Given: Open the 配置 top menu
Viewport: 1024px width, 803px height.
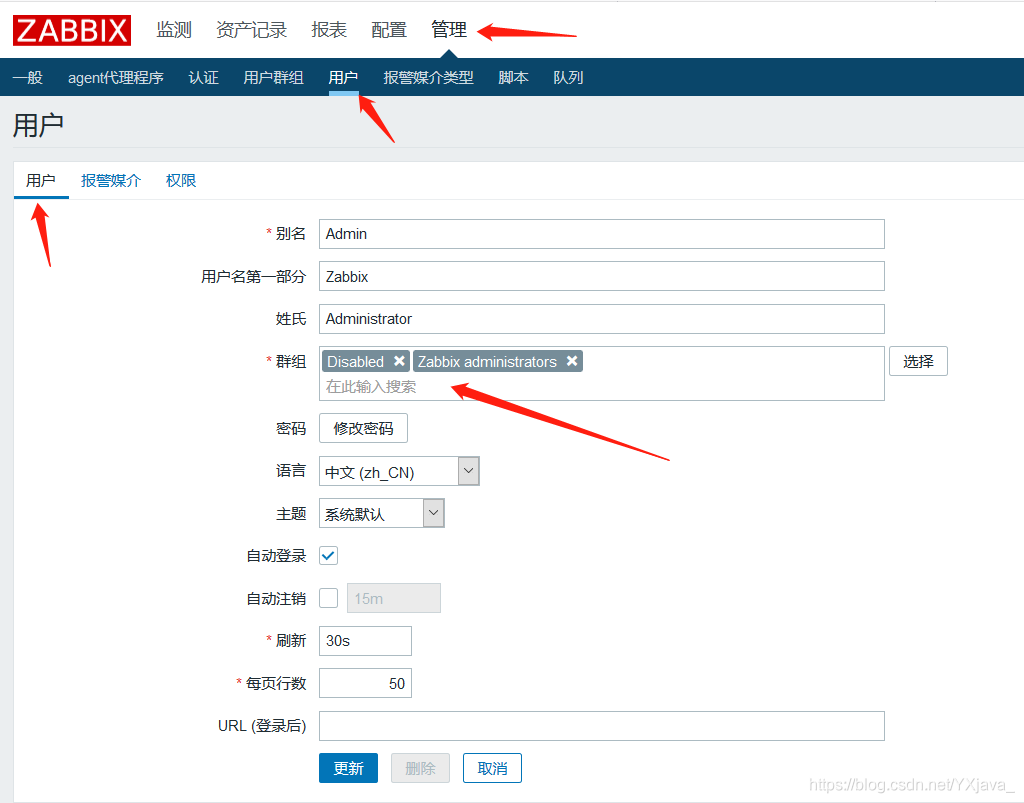Looking at the screenshot, I should (389, 30).
